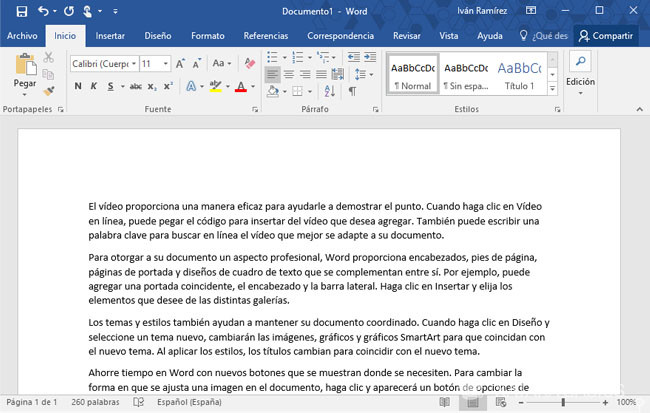Click the Paste (Pegar) clipboard icon
Viewport: 650px width, 413px height.
click(25, 64)
